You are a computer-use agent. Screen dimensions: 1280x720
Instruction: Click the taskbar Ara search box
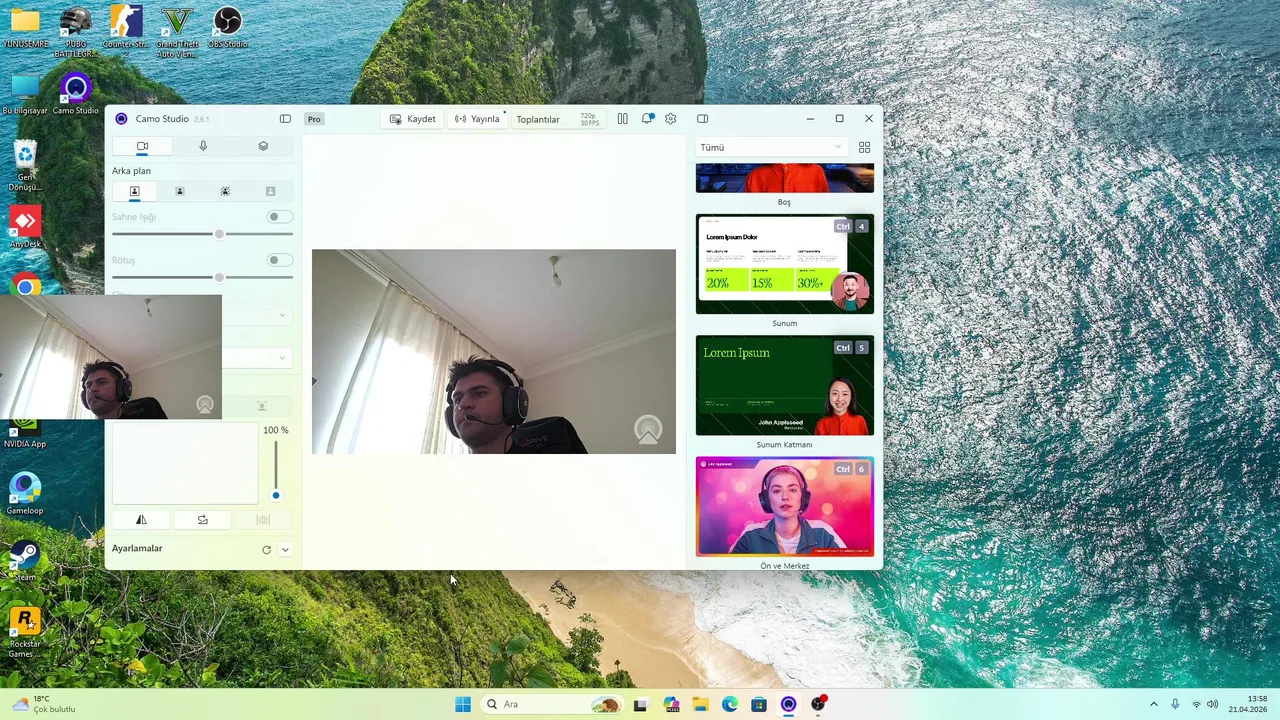[552, 704]
